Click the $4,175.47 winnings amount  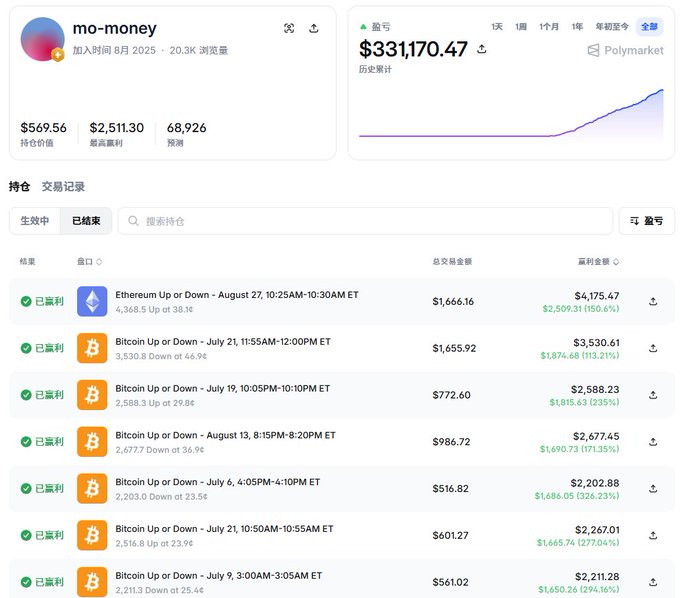tap(597, 296)
